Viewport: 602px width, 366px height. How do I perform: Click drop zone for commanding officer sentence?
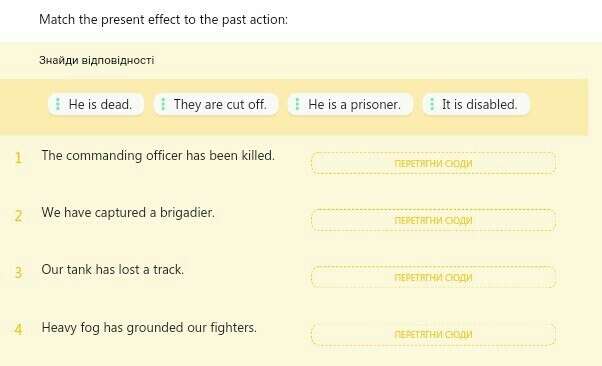click(433, 163)
